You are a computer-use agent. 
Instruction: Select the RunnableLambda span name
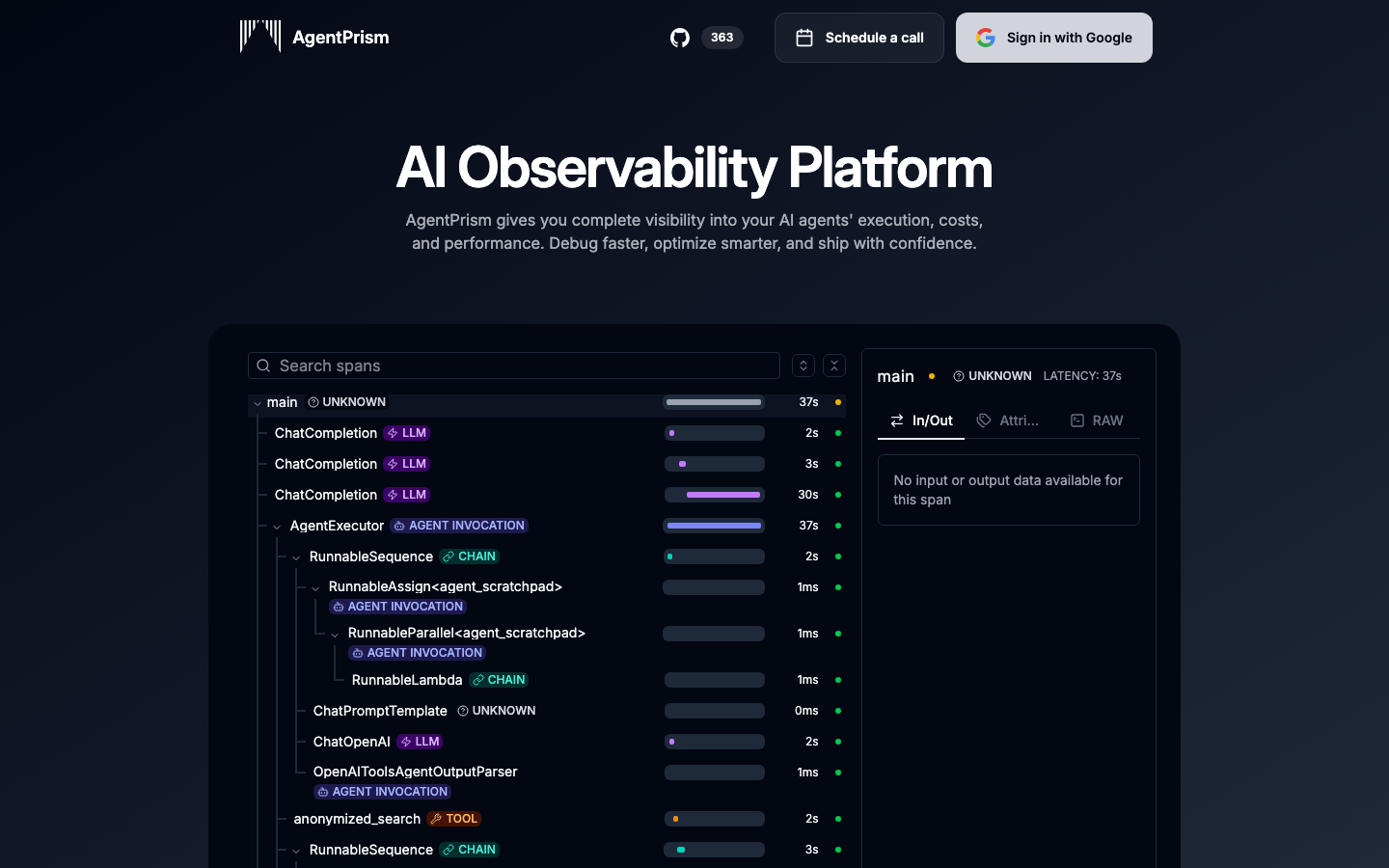(407, 680)
